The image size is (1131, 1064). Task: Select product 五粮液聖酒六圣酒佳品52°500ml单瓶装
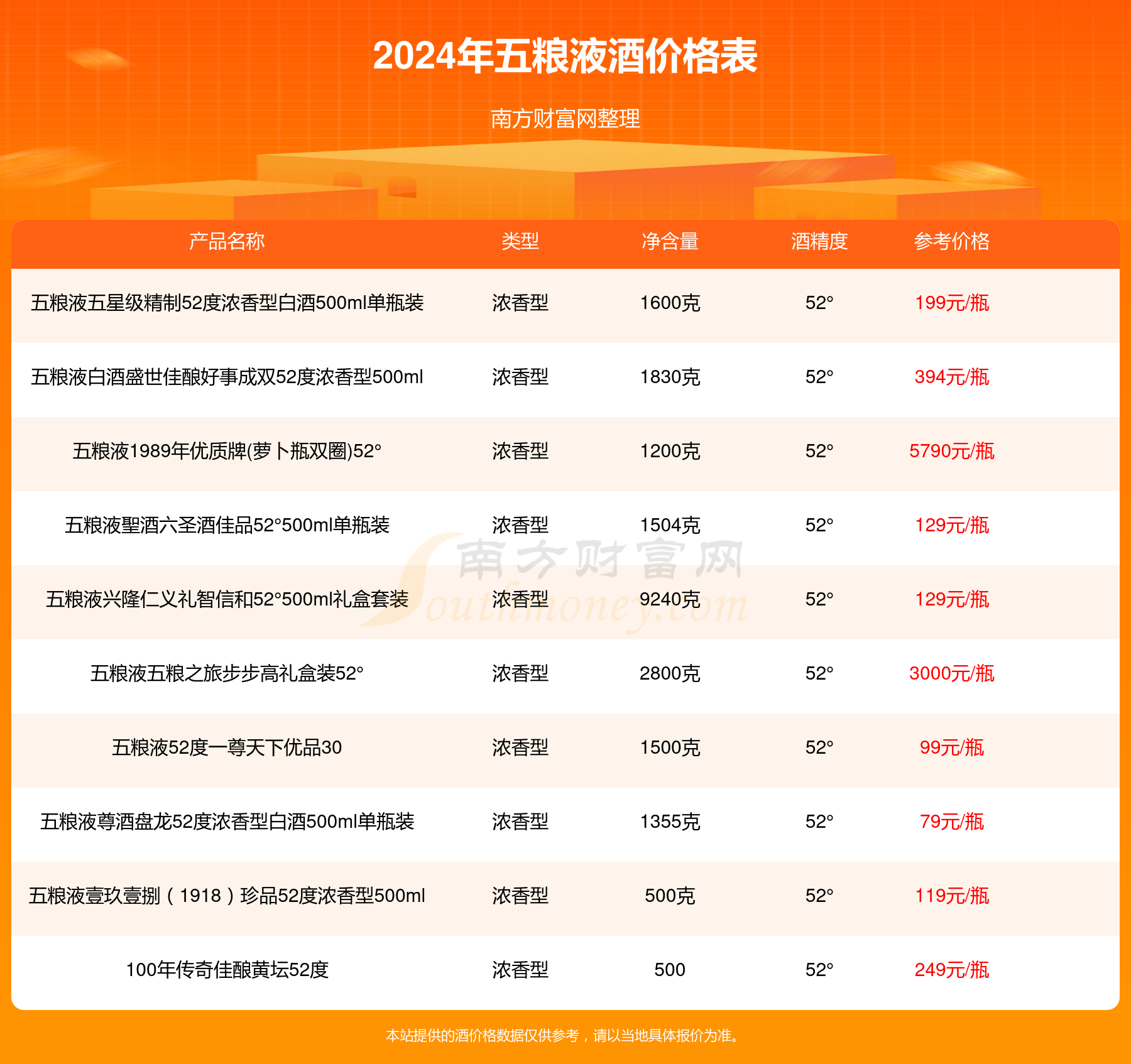(x=227, y=525)
